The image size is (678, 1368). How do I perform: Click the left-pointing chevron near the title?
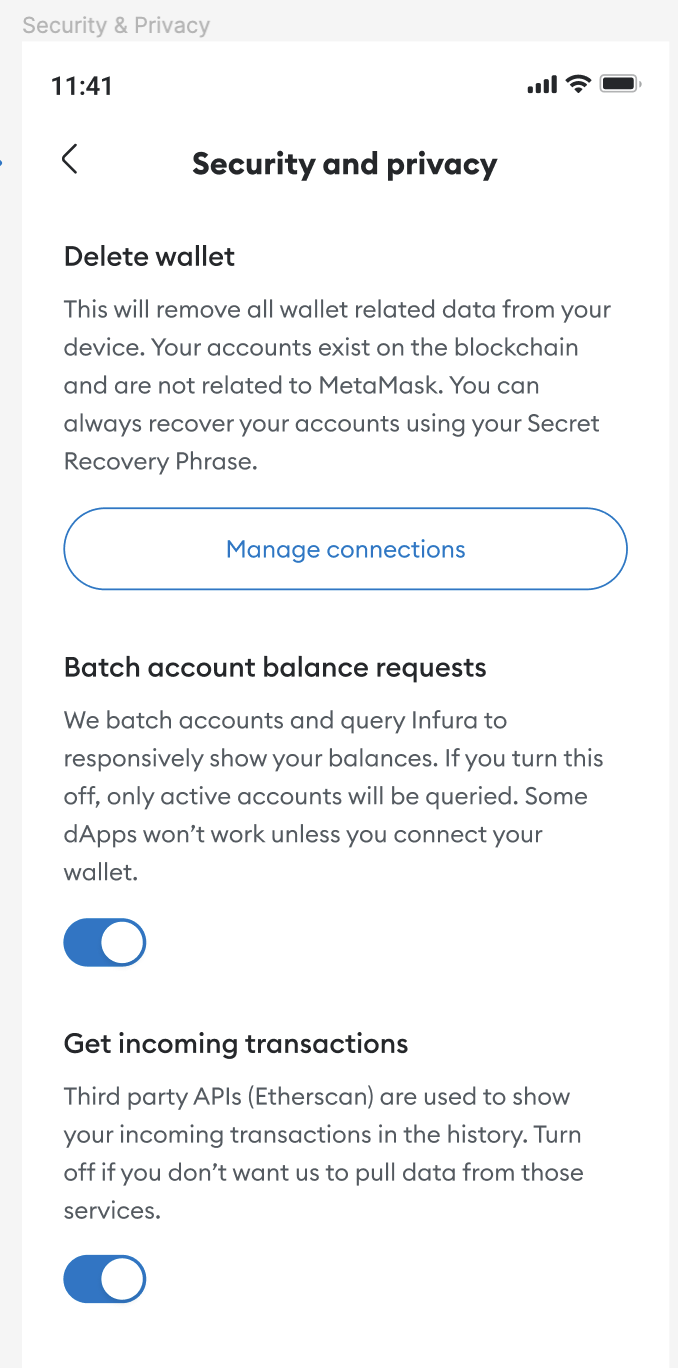pyautogui.click(x=69, y=159)
